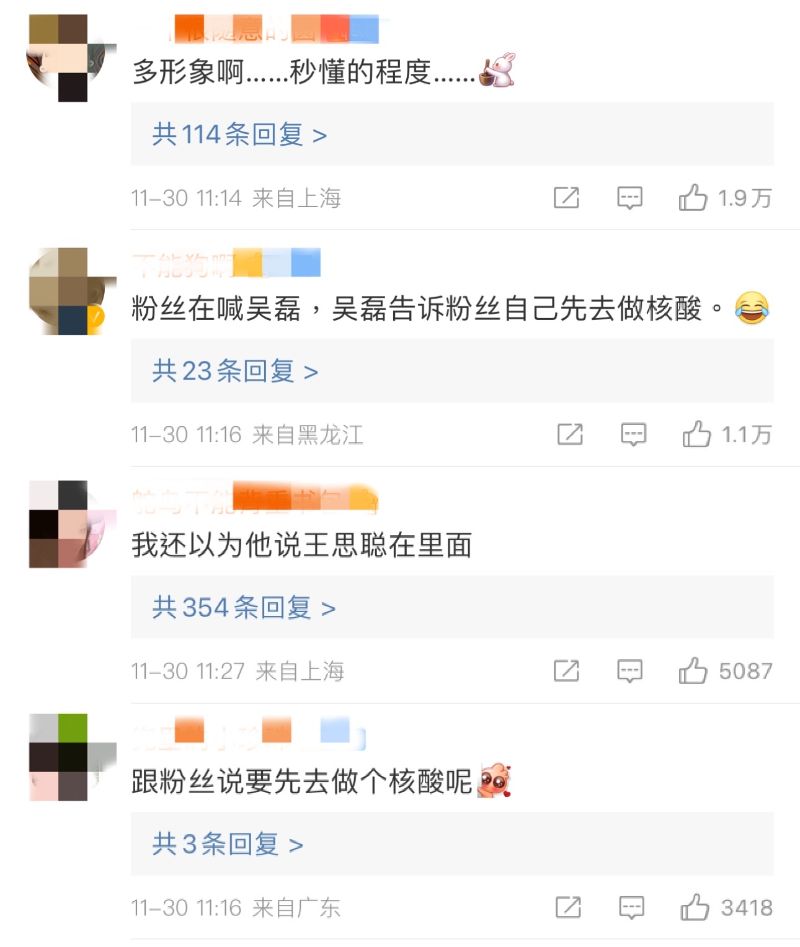Image resolution: width=800 pixels, height=947 pixels.
Task: Open the 共3条回复 reply thread
Action: click(227, 844)
